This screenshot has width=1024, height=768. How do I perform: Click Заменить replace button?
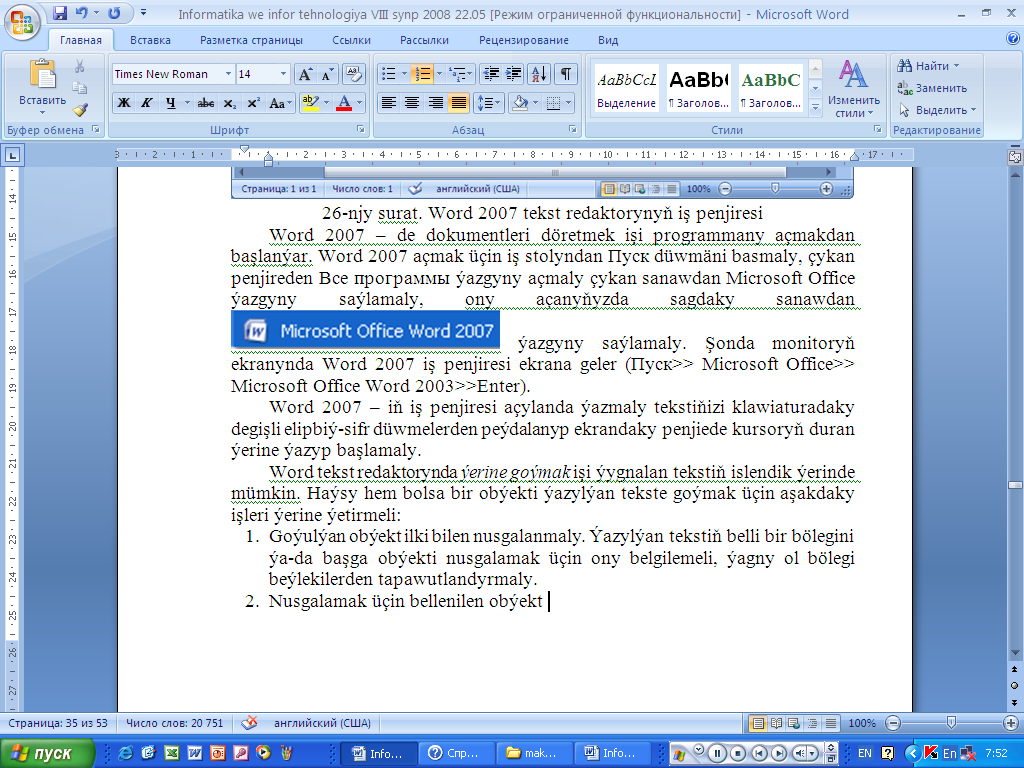click(x=932, y=88)
